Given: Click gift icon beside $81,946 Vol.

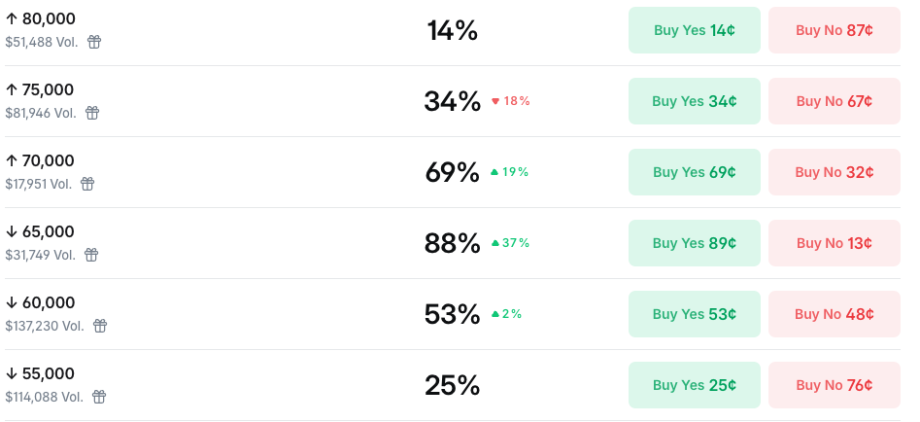Looking at the screenshot, I should pos(92,113).
